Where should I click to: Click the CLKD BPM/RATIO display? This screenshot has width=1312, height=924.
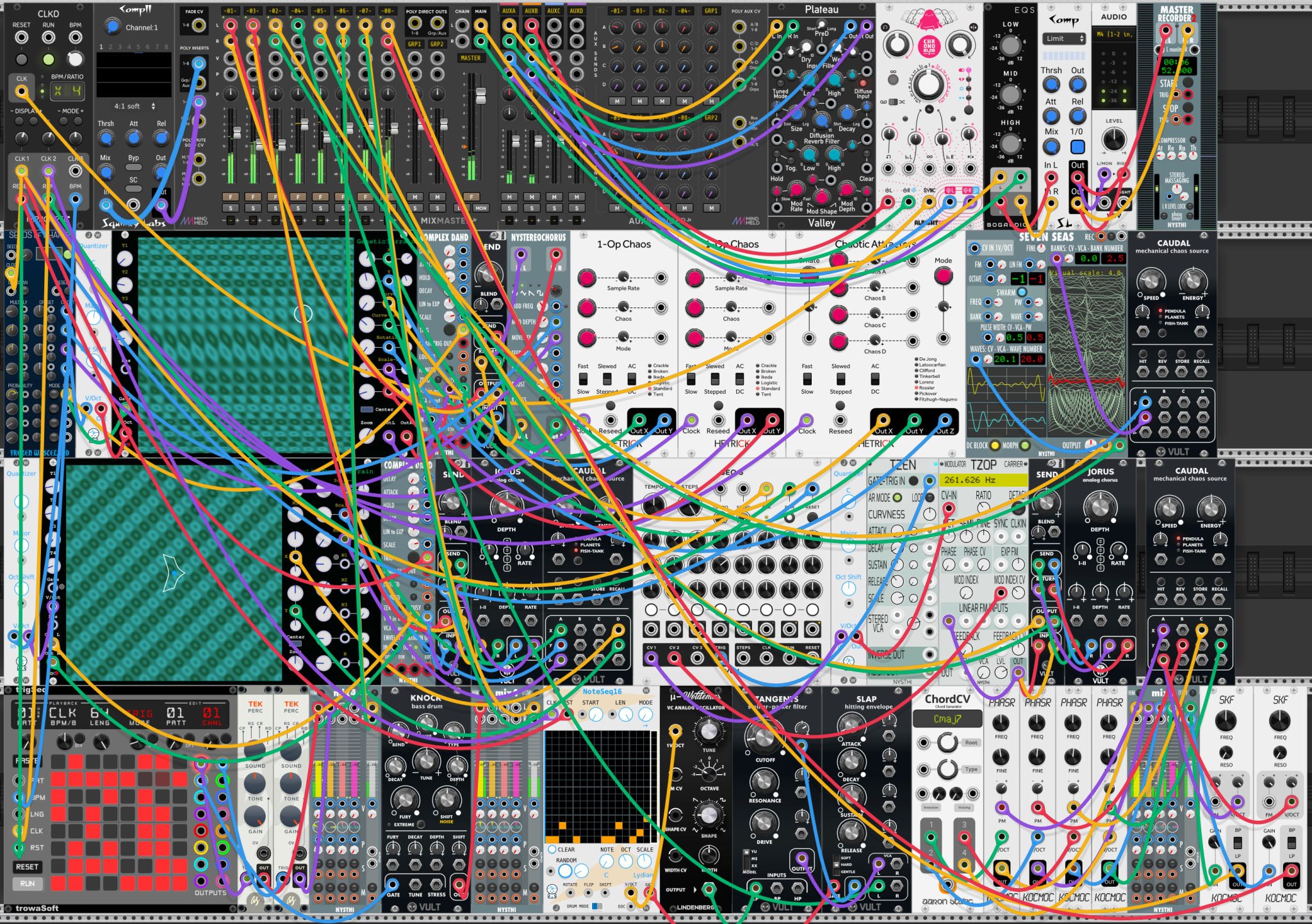tap(67, 91)
